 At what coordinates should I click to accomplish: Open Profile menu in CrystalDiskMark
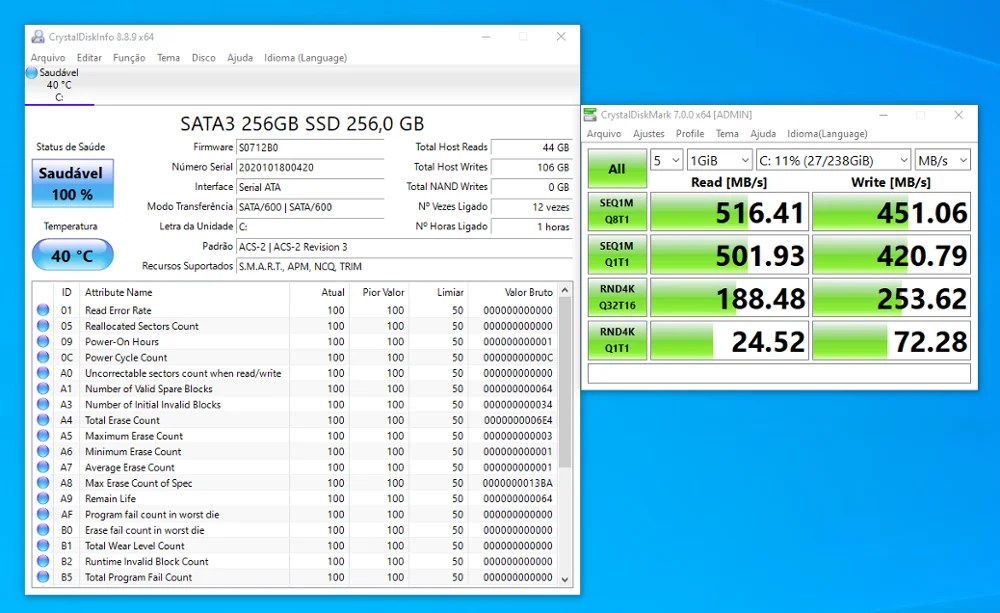tap(690, 133)
